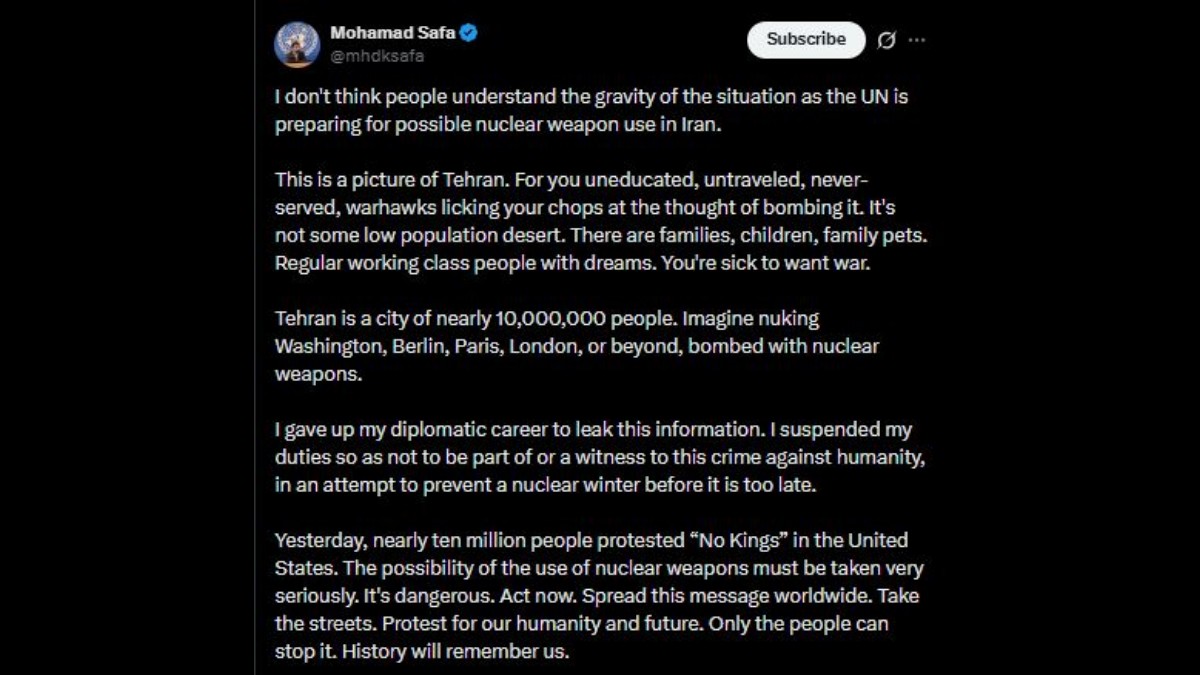Click the Grok icon beside Subscribe
The image size is (1200, 675).
pos(886,40)
